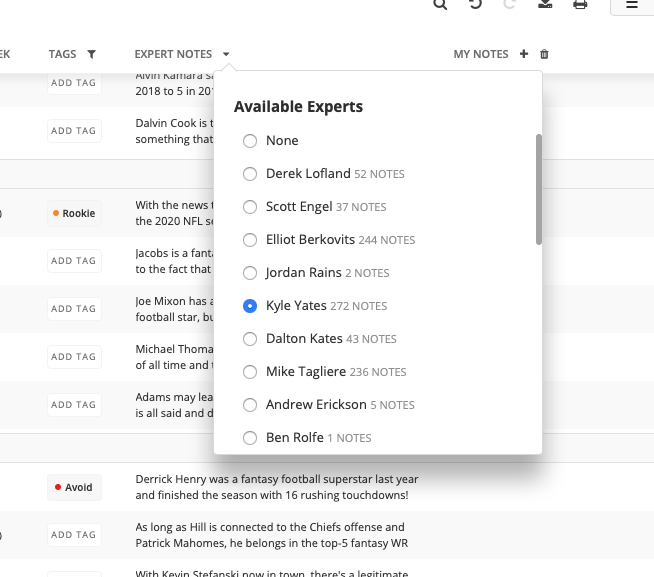Select Ben Rolfe radio option
This screenshot has width=654, height=577.
pyautogui.click(x=250, y=438)
